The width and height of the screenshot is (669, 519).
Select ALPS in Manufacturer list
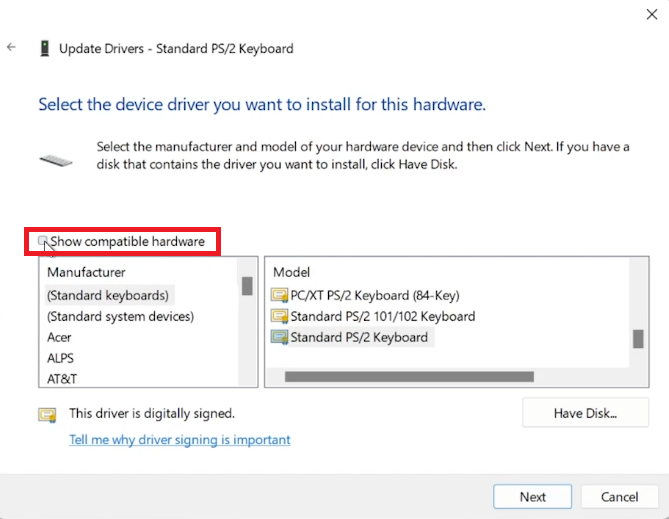click(61, 358)
